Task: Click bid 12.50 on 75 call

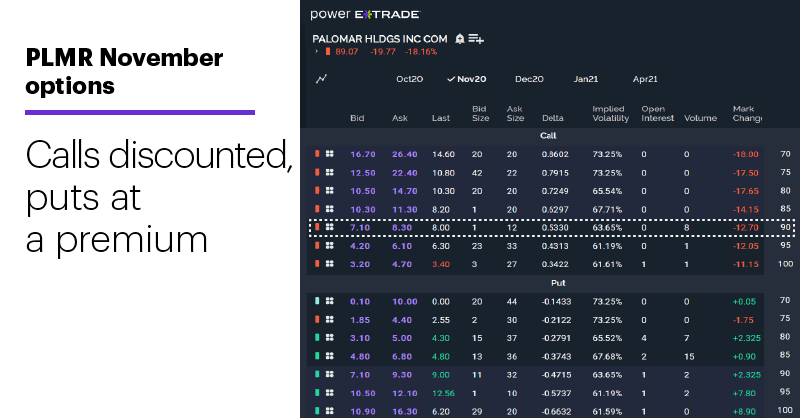Action: coord(363,173)
